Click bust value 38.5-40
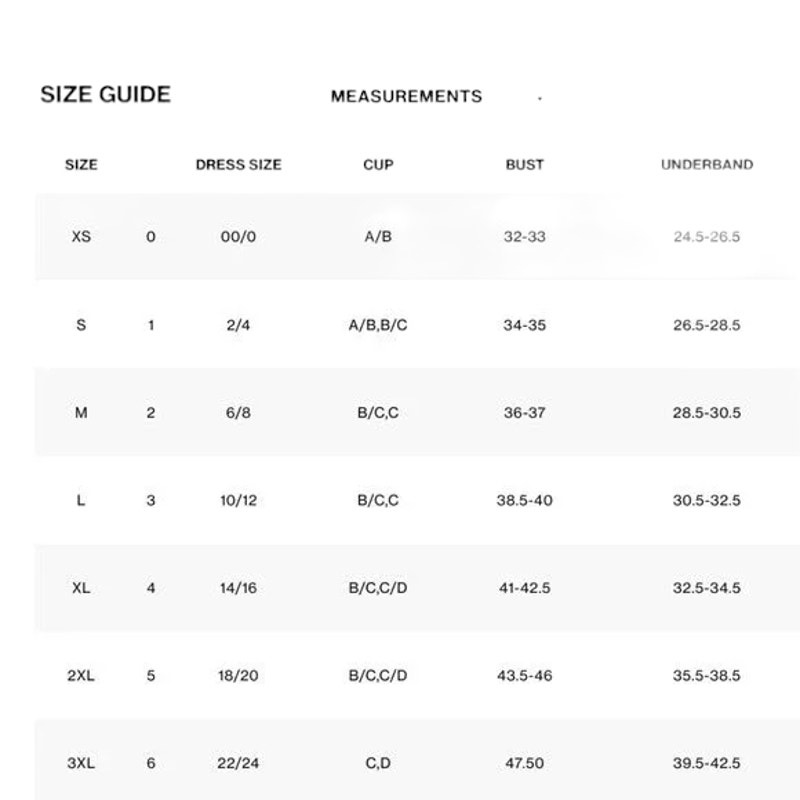The width and height of the screenshot is (800, 800). point(524,501)
